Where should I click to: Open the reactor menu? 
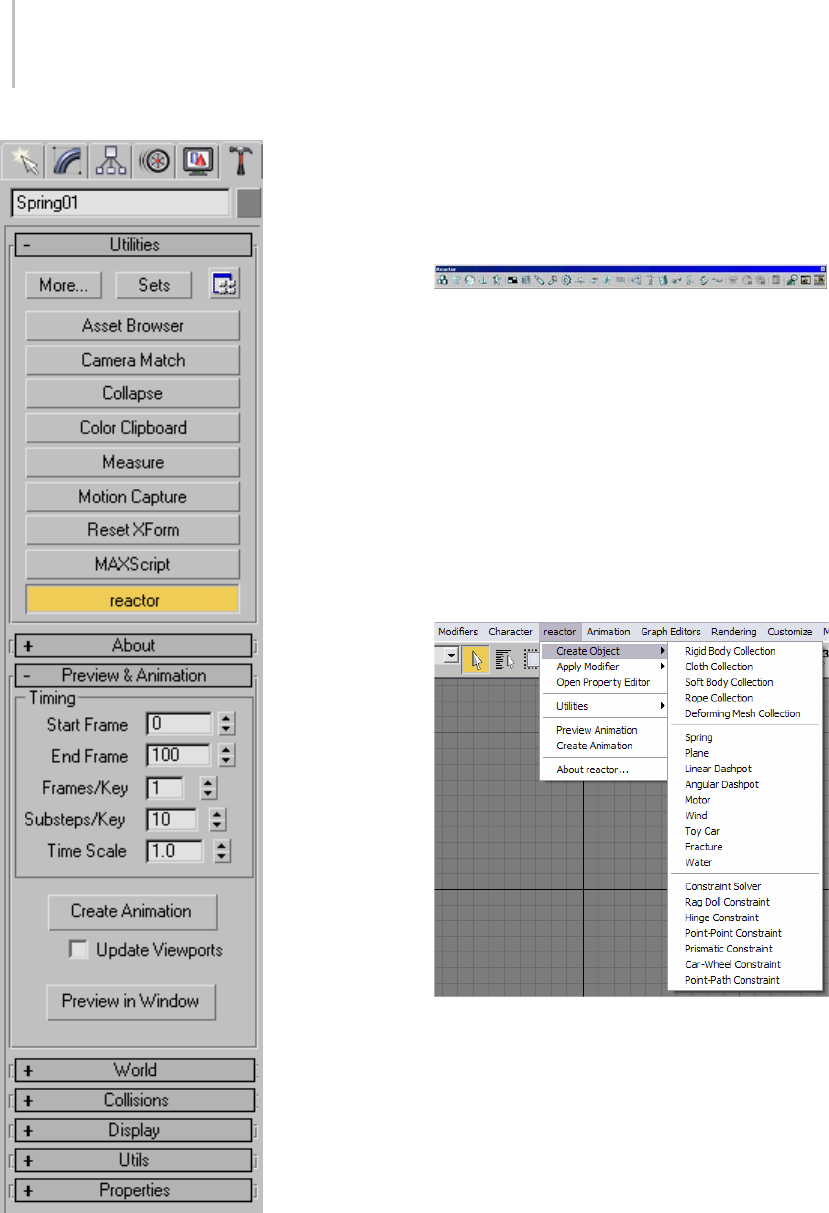[560, 632]
